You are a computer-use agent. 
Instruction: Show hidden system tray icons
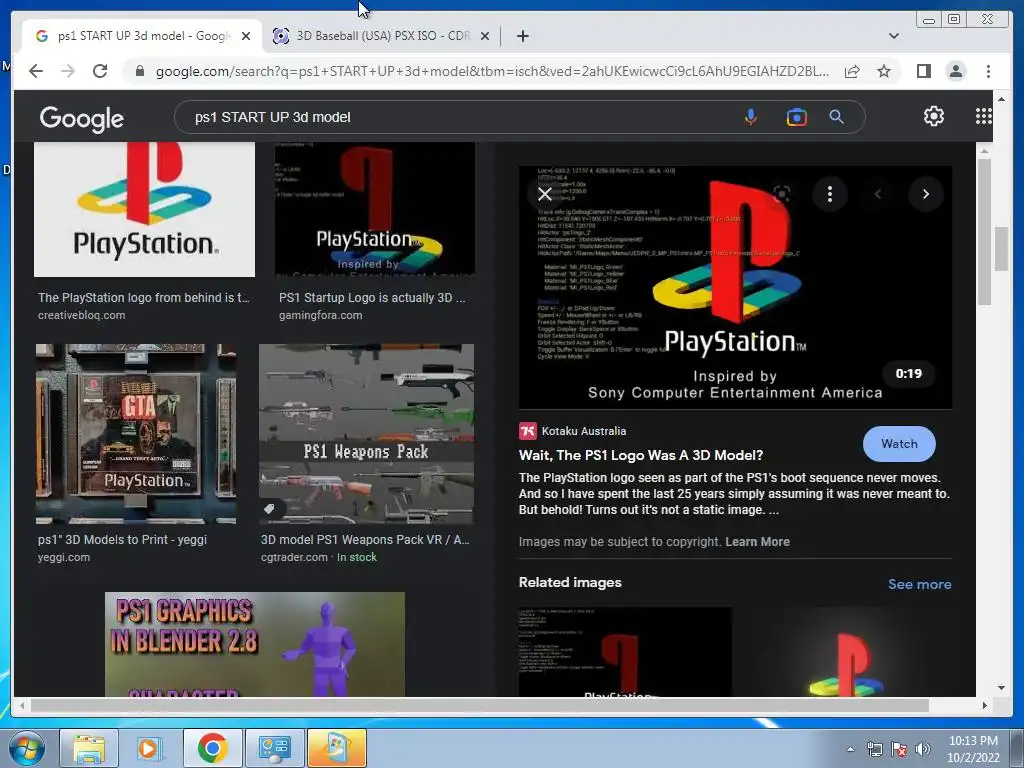coord(850,749)
